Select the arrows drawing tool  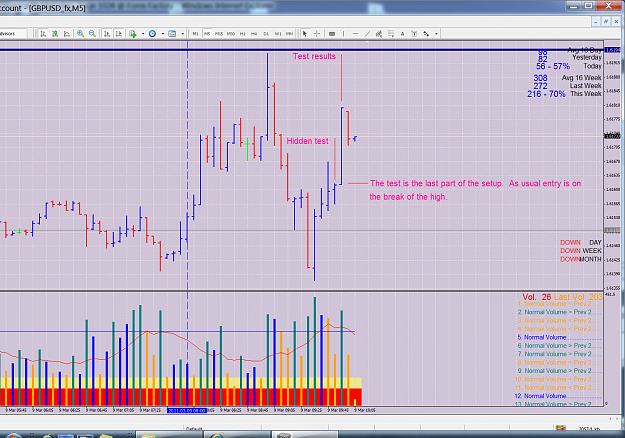426,34
